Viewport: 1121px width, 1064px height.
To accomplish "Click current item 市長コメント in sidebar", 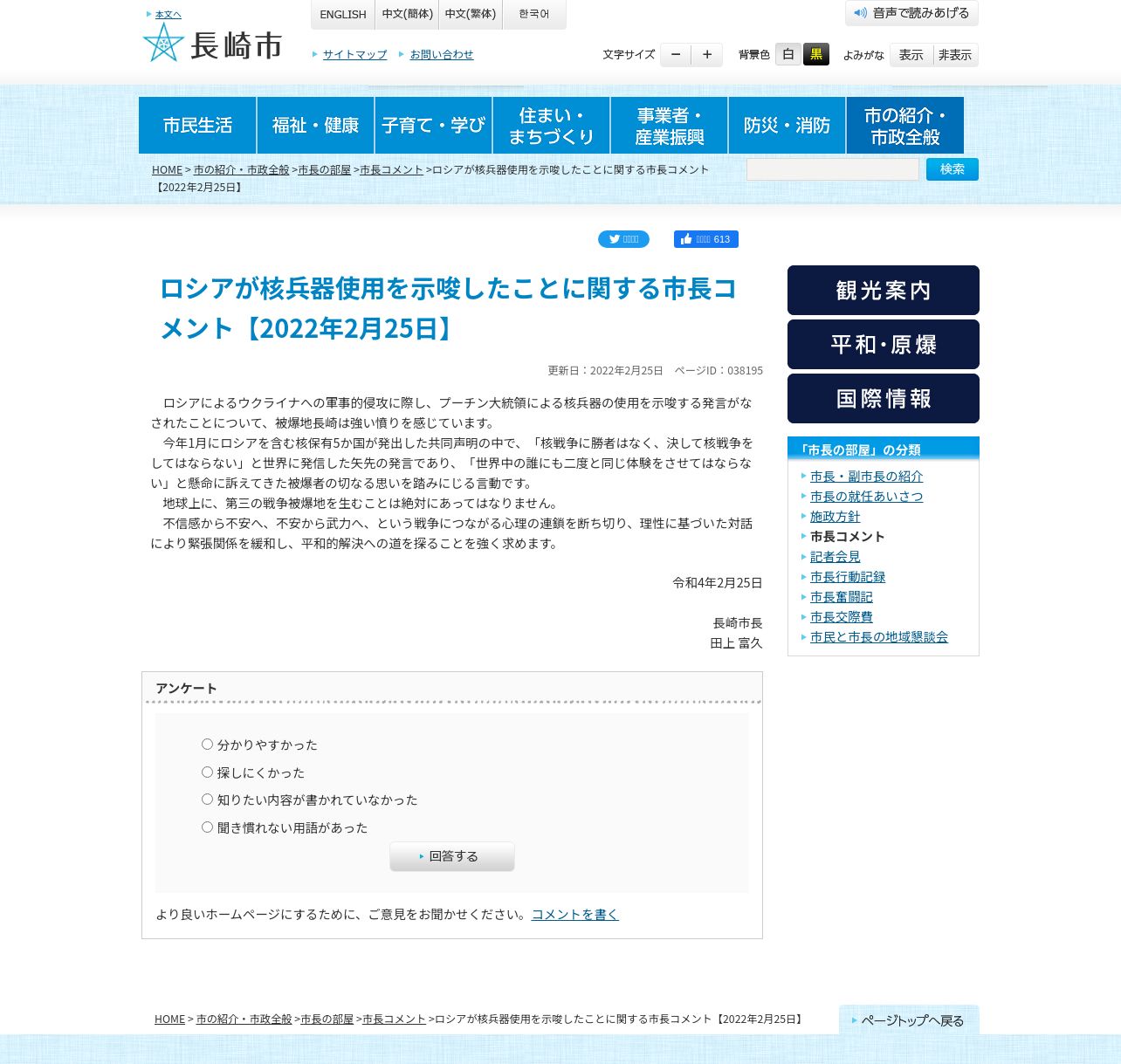I will pos(847,537).
